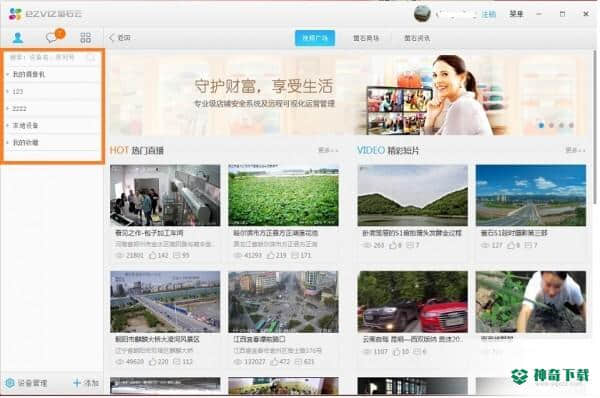600x398 pixels.
Task: Click the device management gear icon
Action: point(10,383)
